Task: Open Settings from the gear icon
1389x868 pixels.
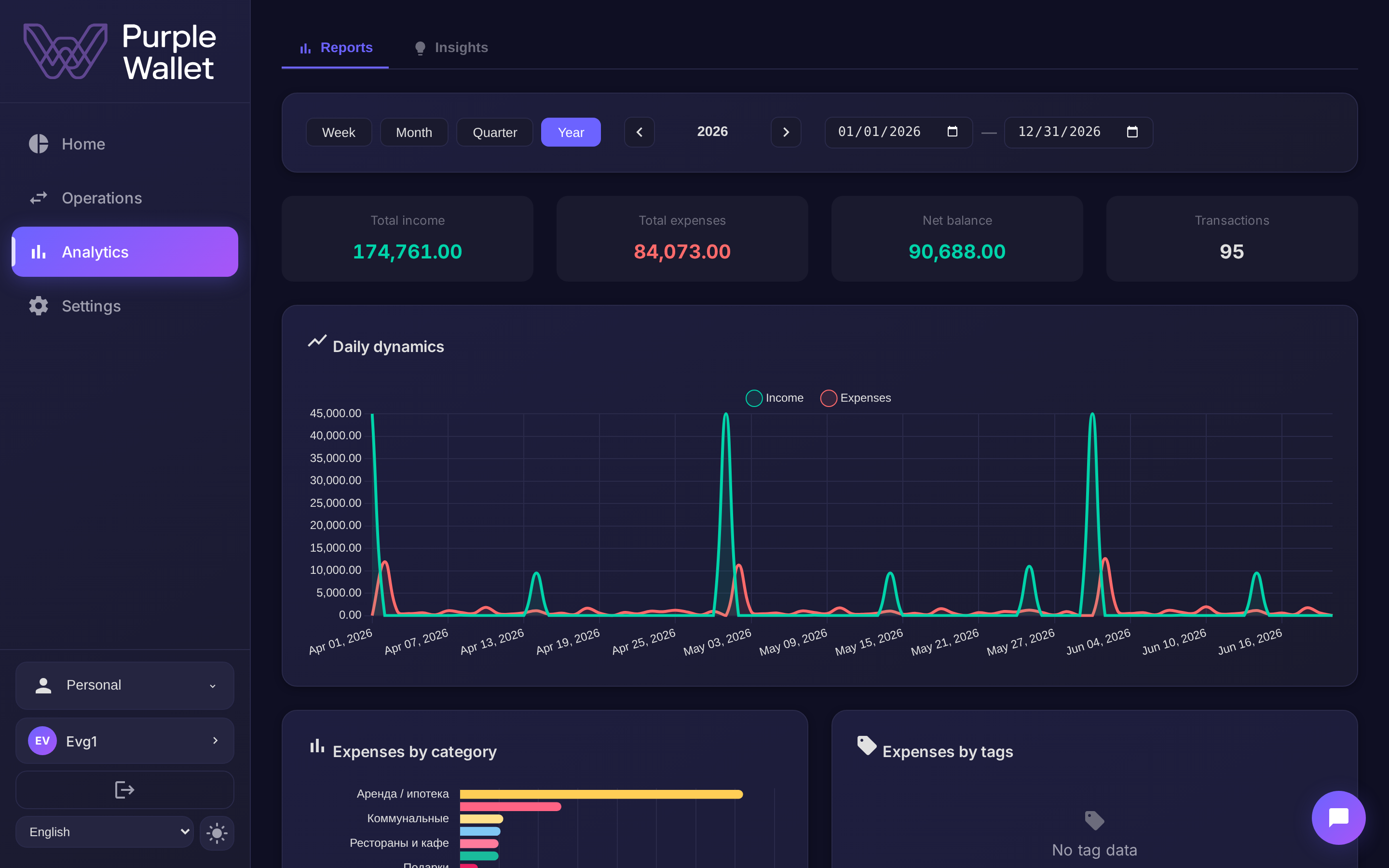Action: 39,306
